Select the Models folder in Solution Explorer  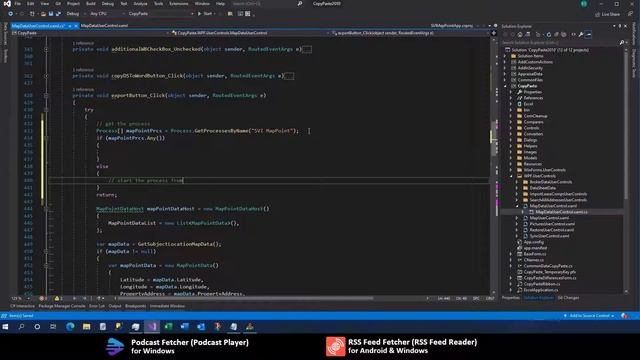coord(530,158)
